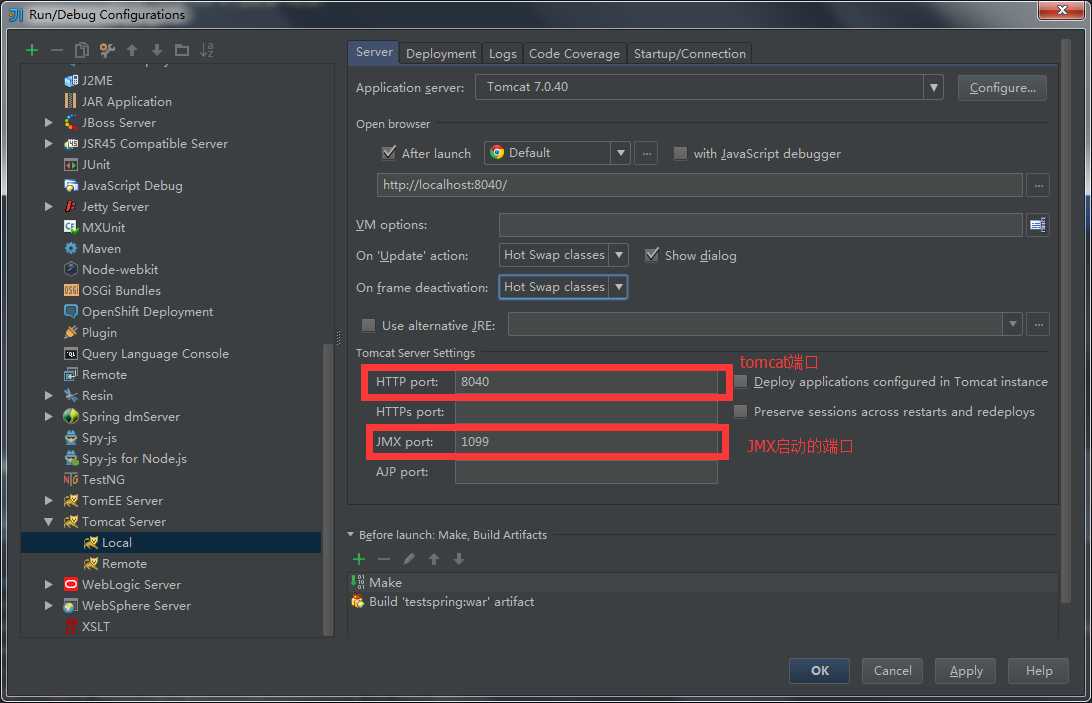The height and width of the screenshot is (703, 1092).
Task: Click Configure... button
Action: (x=1001, y=88)
